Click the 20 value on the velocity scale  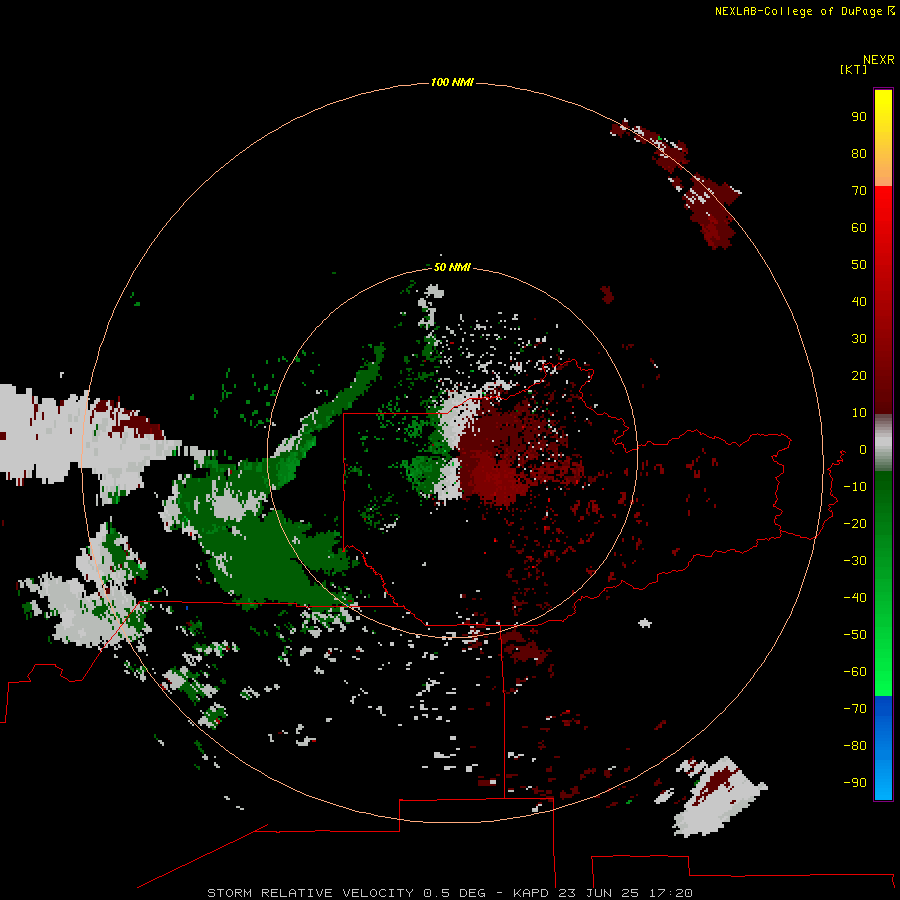point(859,376)
